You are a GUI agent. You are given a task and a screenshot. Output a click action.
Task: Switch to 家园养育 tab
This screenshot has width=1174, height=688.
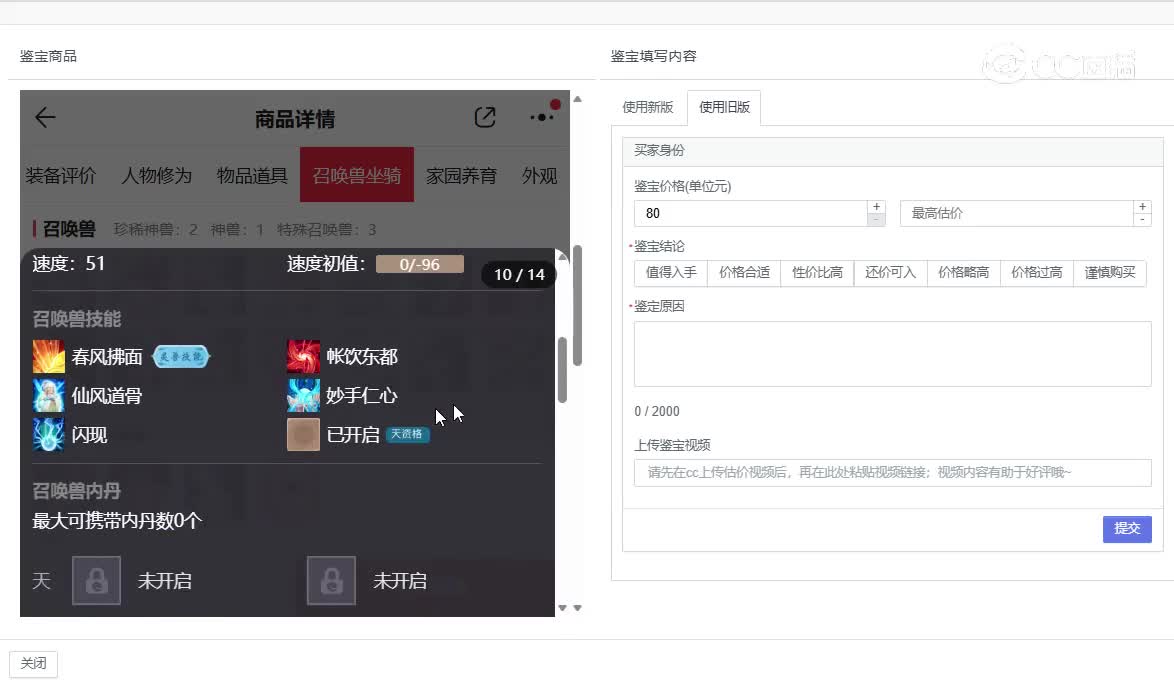click(461, 176)
